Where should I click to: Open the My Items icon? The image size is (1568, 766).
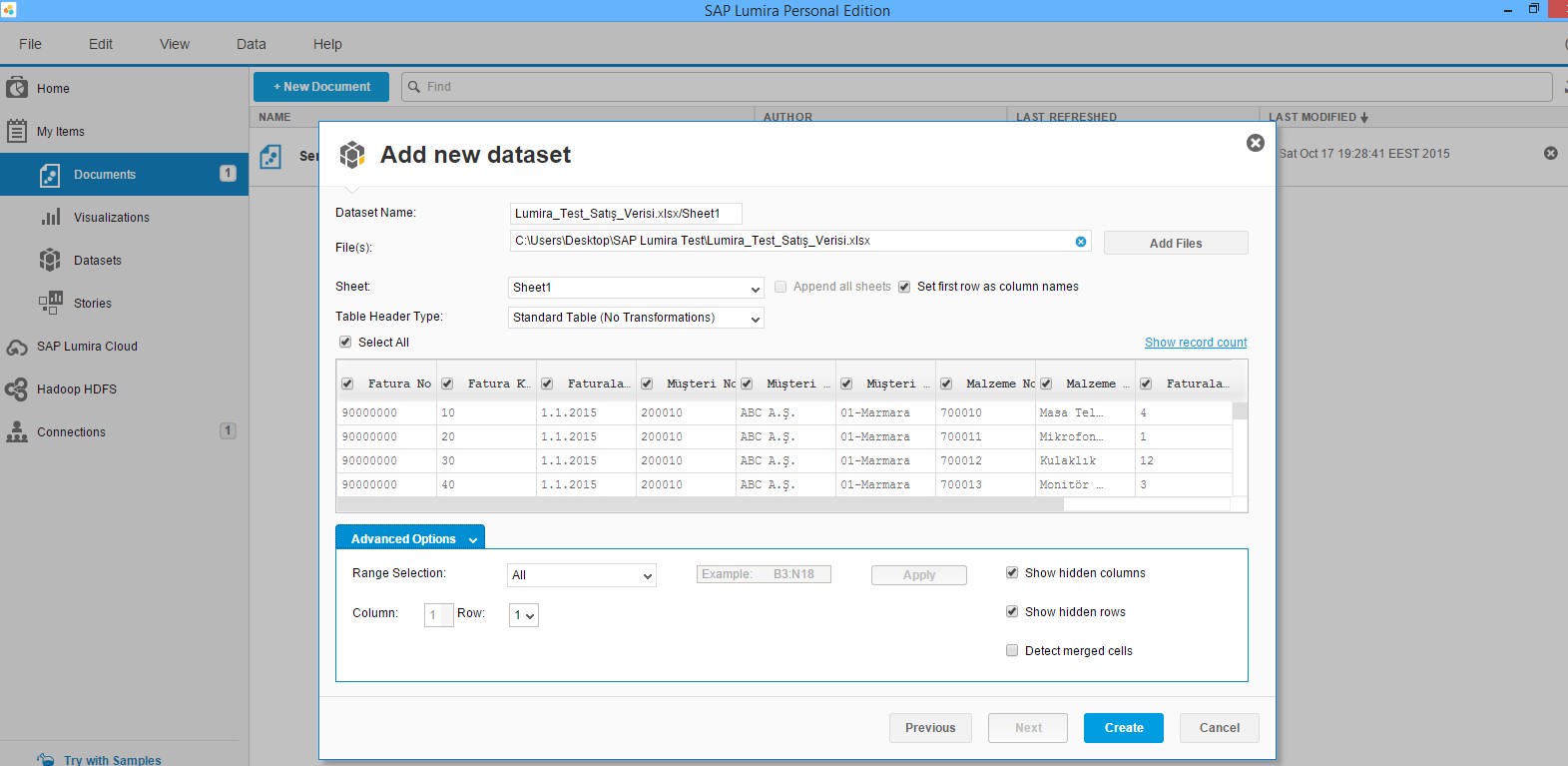[x=17, y=131]
